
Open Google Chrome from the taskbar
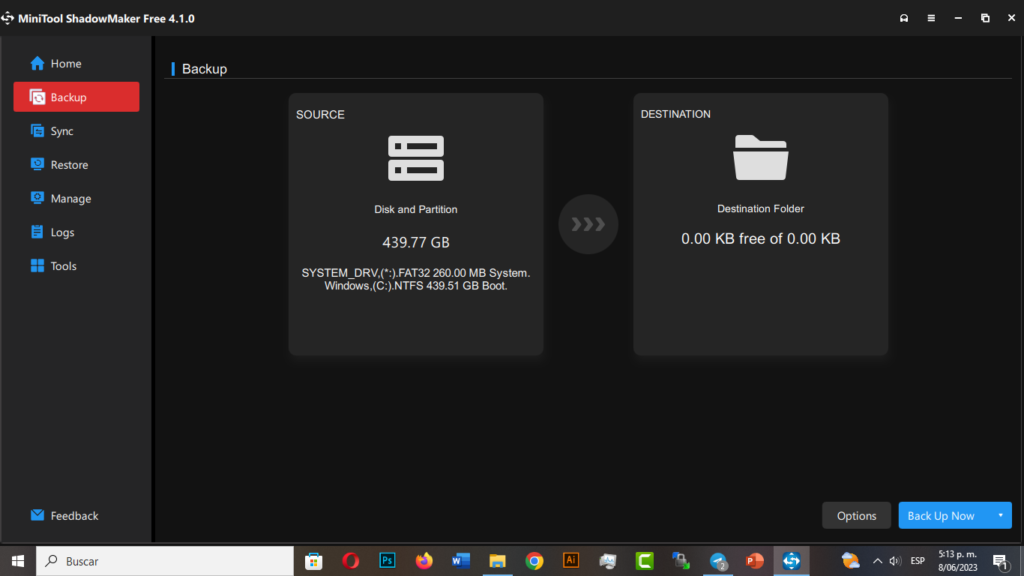click(534, 561)
